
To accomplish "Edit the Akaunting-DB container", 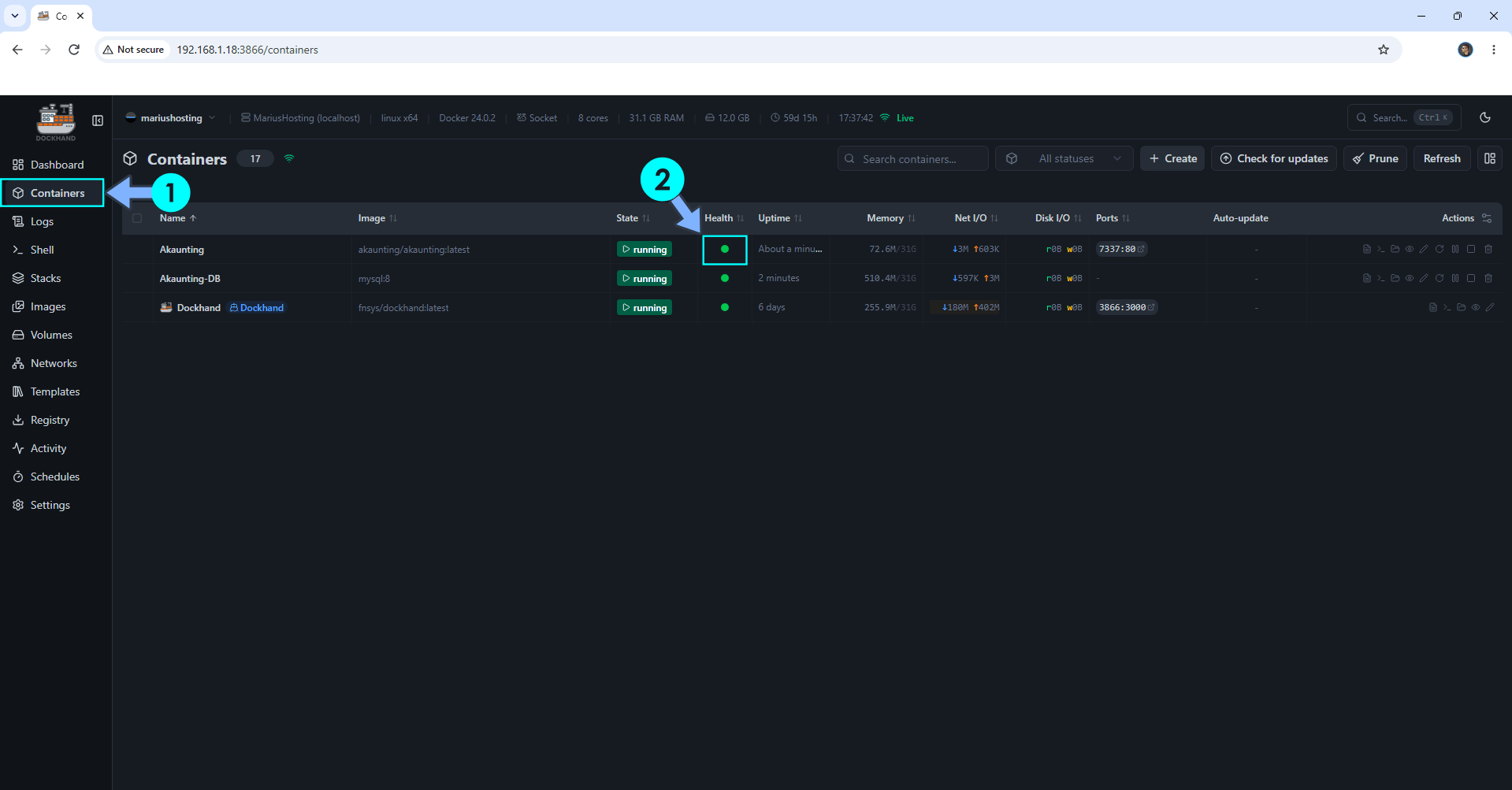I will point(1424,278).
